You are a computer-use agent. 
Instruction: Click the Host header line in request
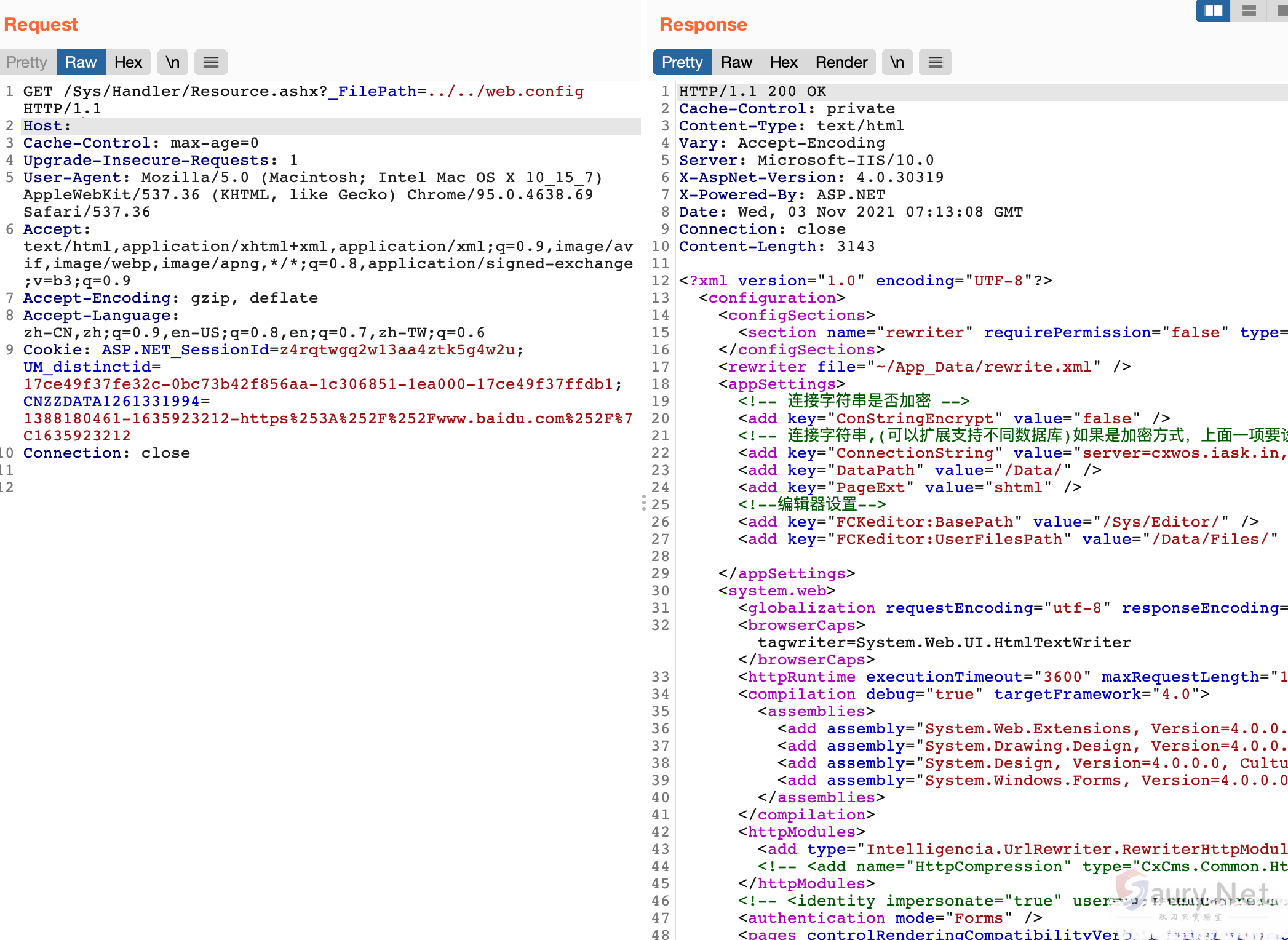(x=47, y=126)
